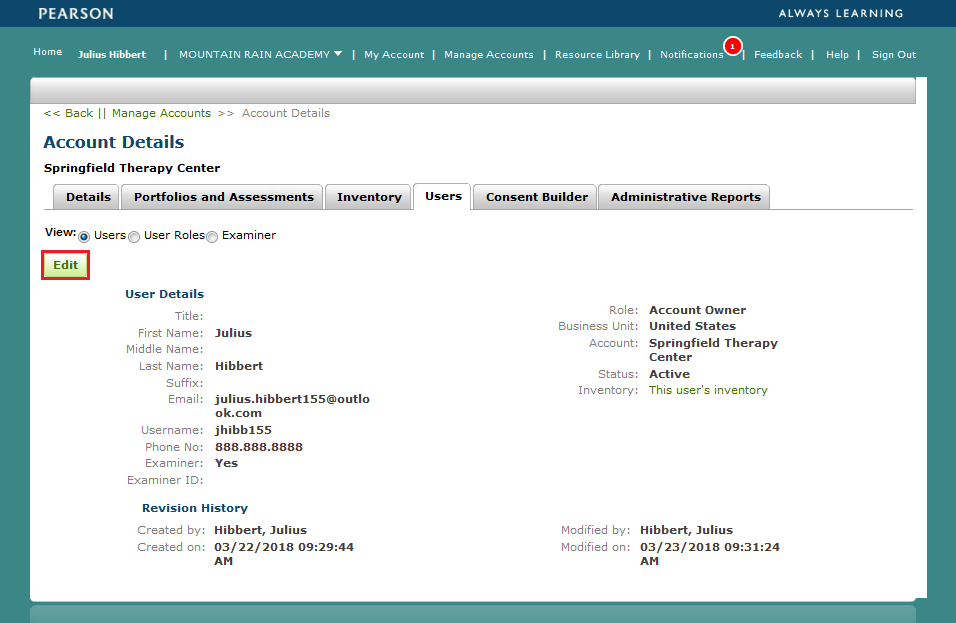Click the Manage Accounts breadcrumb
Viewport: 956px width, 623px height.
coord(161,113)
